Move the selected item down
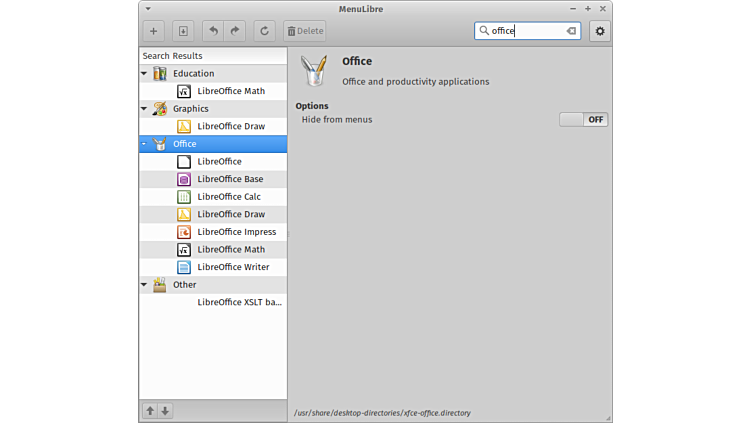 coord(165,411)
